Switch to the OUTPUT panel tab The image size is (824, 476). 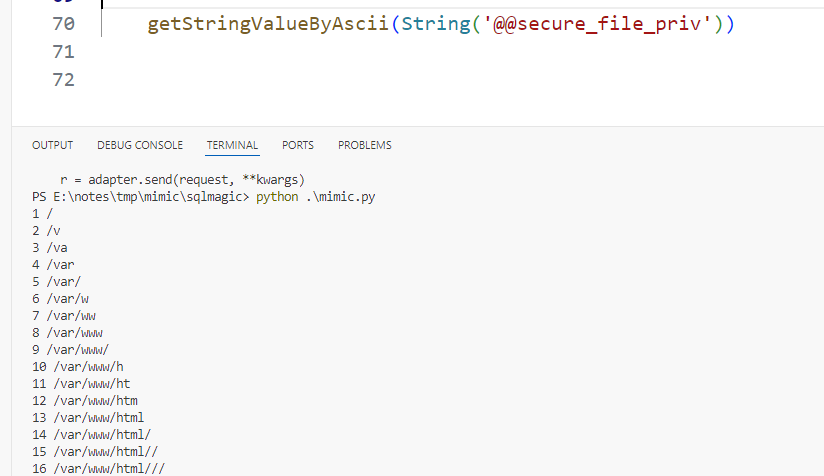(x=52, y=145)
